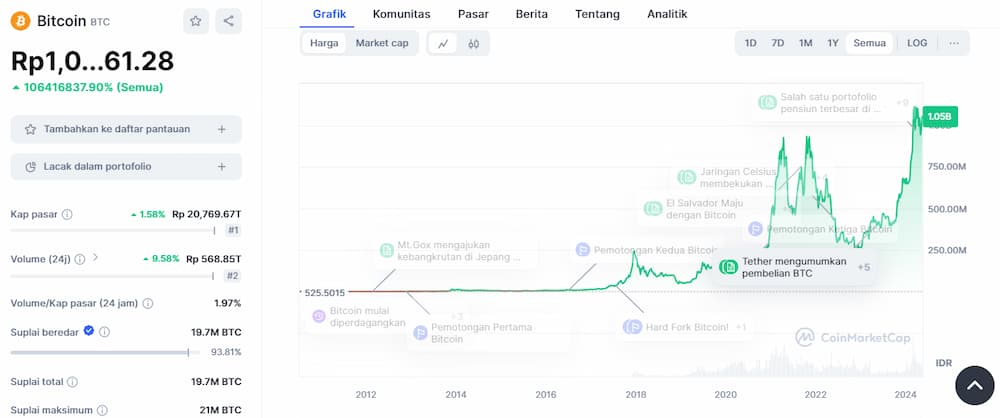Open the chart more-options ellipsis
This screenshot has height=418, width=1000.
tap(954, 43)
